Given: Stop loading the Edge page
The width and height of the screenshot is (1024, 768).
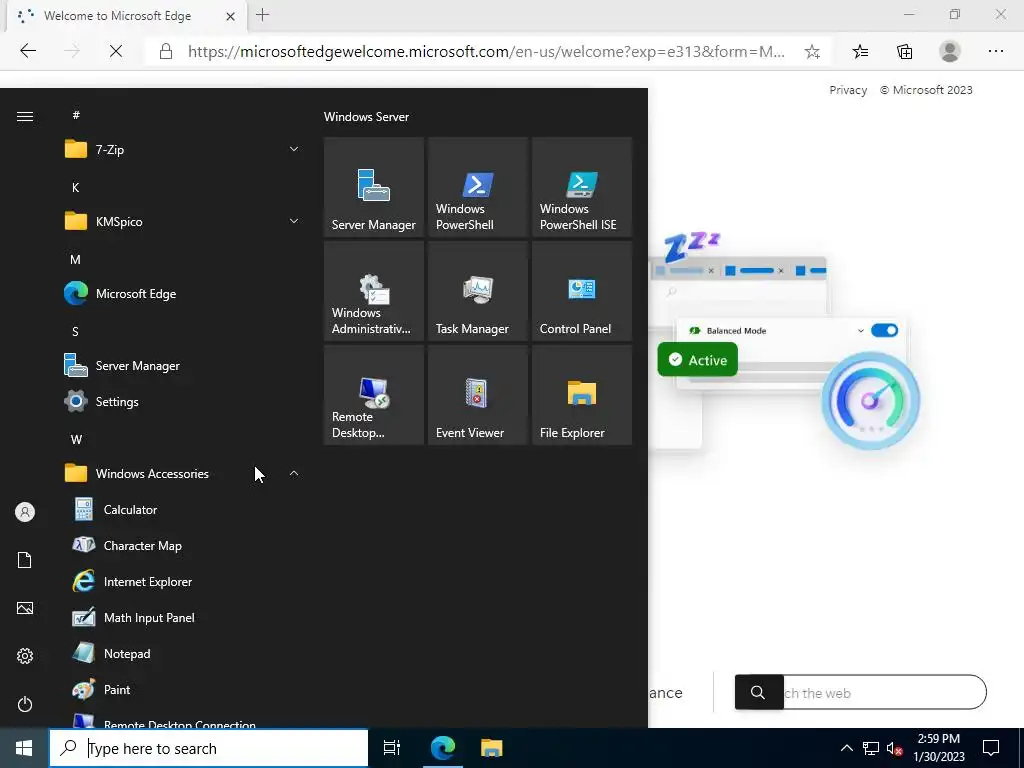Looking at the screenshot, I should click(116, 51).
